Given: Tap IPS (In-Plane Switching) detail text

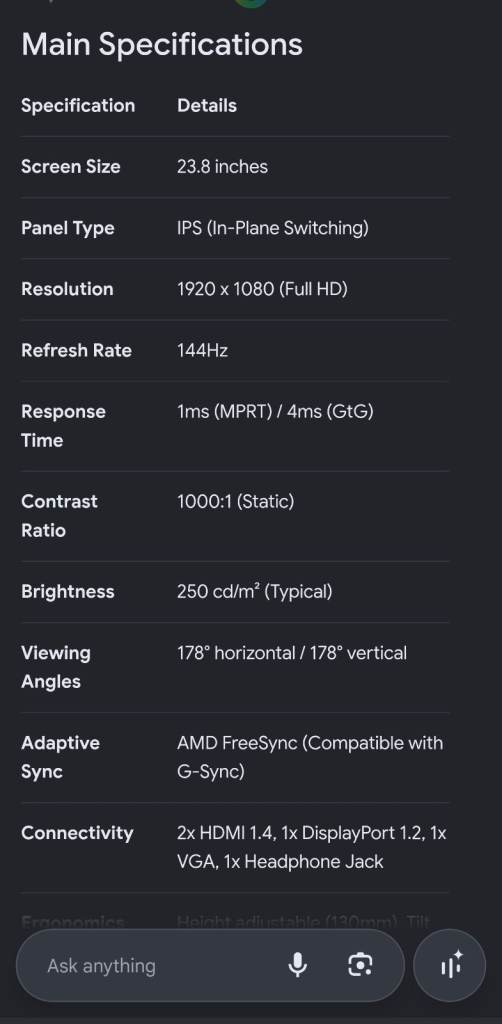Looking at the screenshot, I should click(272, 228).
